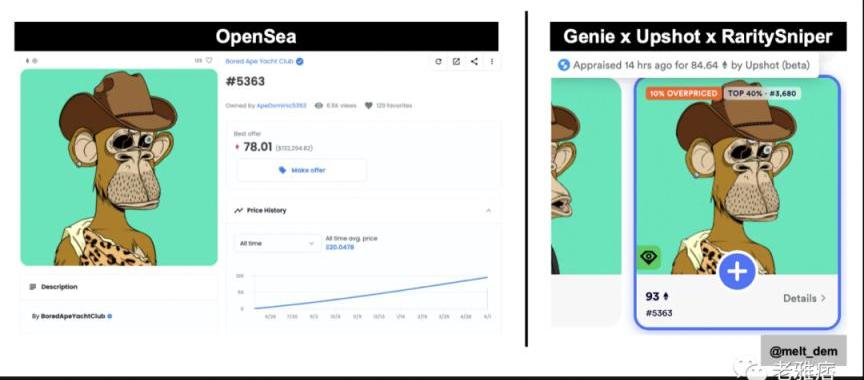Click the refresh metadata icon
The width and height of the screenshot is (864, 380).
(x=438, y=62)
